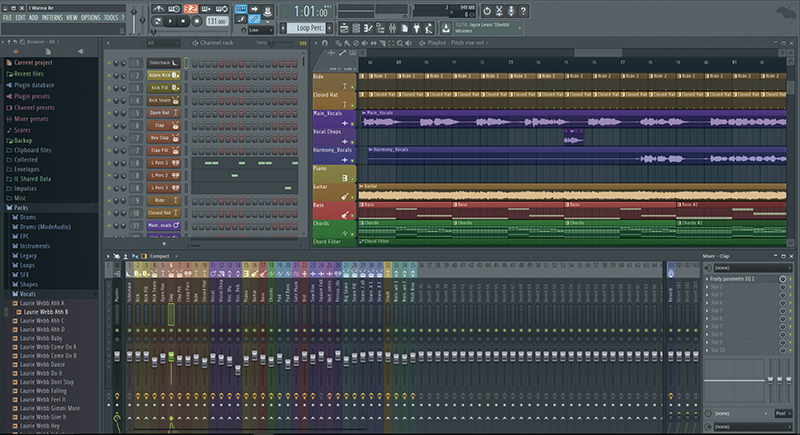Image resolution: width=800 pixels, height=435 pixels.
Task: Click the Stop button in transport
Action: click(183, 21)
